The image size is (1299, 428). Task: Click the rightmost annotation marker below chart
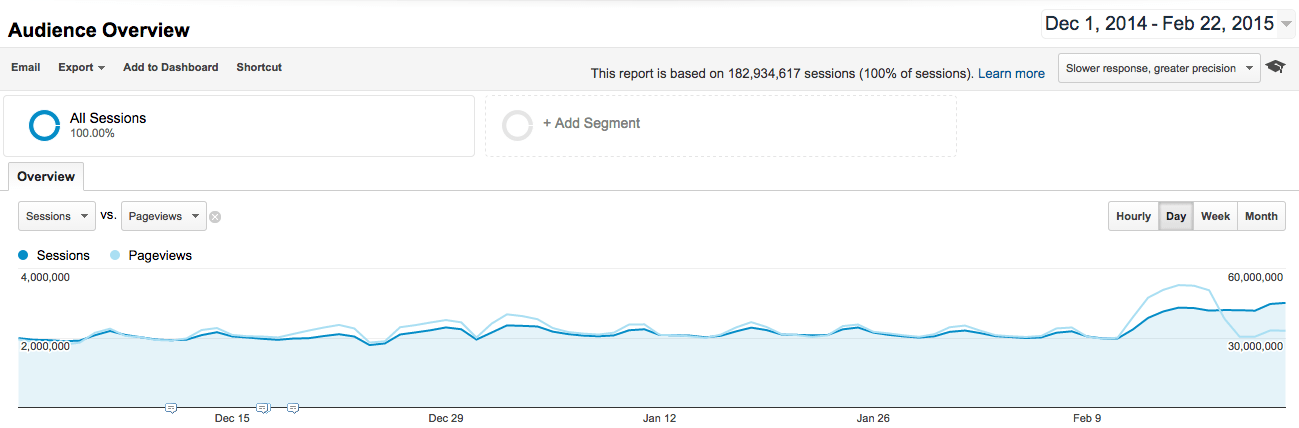pos(293,408)
